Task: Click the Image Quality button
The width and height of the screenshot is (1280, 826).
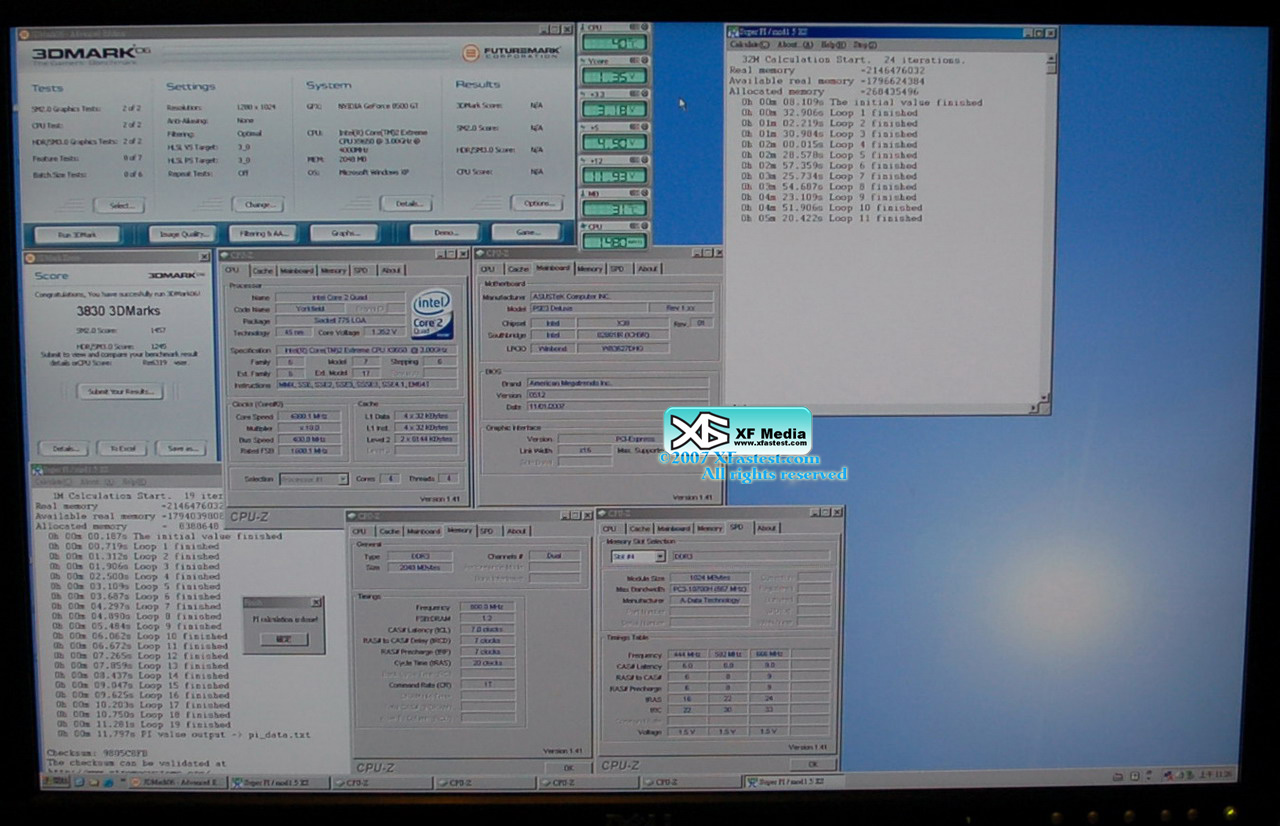Action: point(182,234)
